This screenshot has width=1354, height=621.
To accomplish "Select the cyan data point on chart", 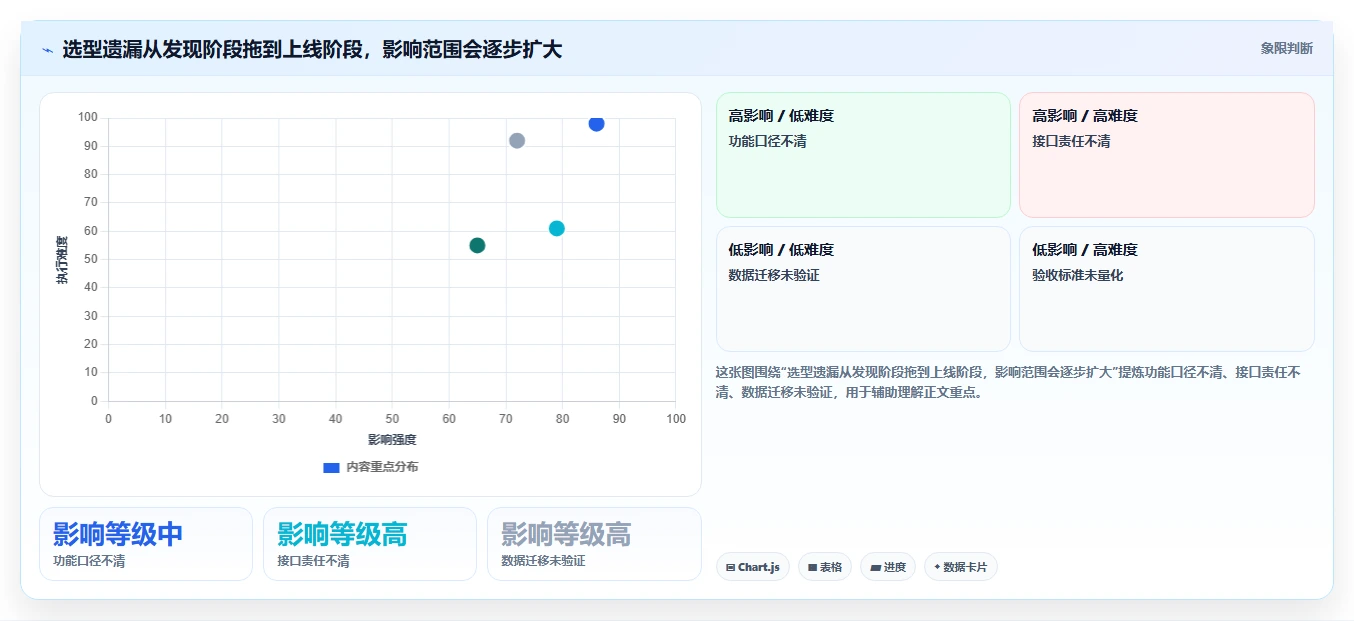I will tap(557, 228).
